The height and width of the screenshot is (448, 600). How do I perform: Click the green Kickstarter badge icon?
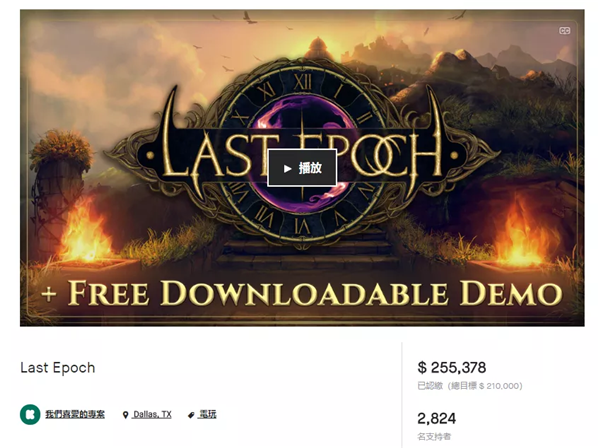(30, 414)
